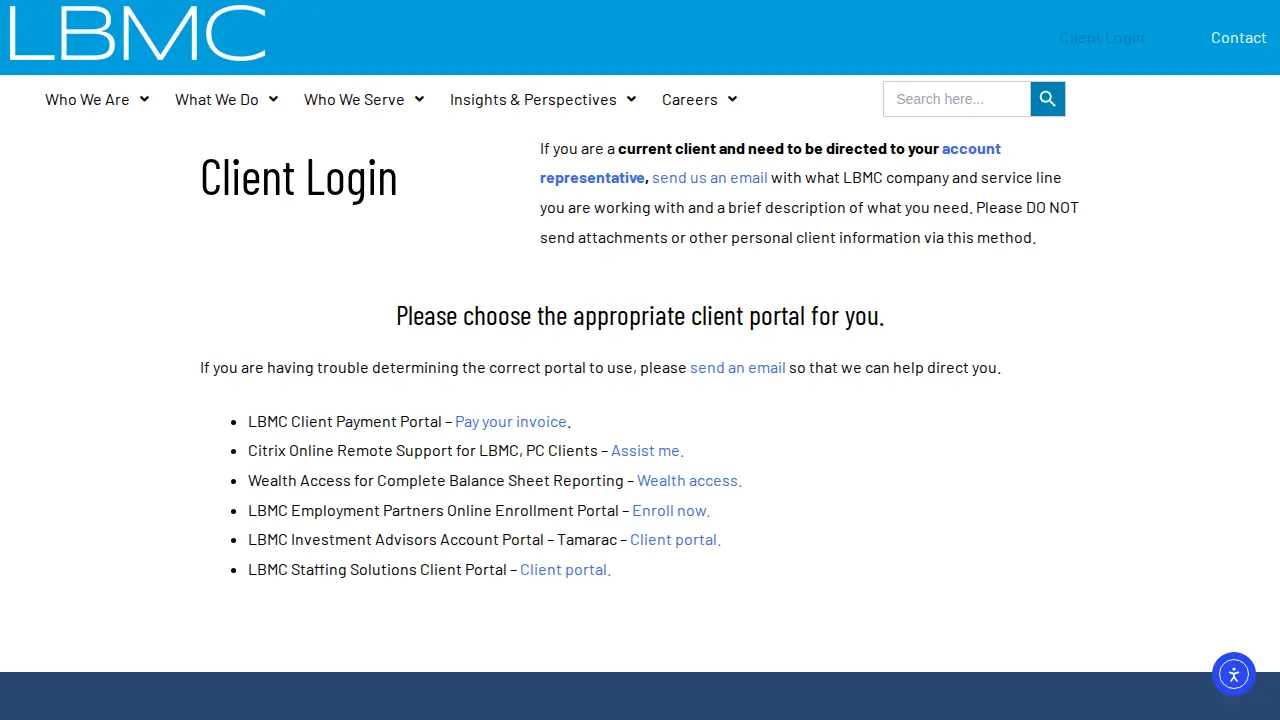Go to the Contact page
1280x720 pixels.
pyautogui.click(x=1239, y=38)
